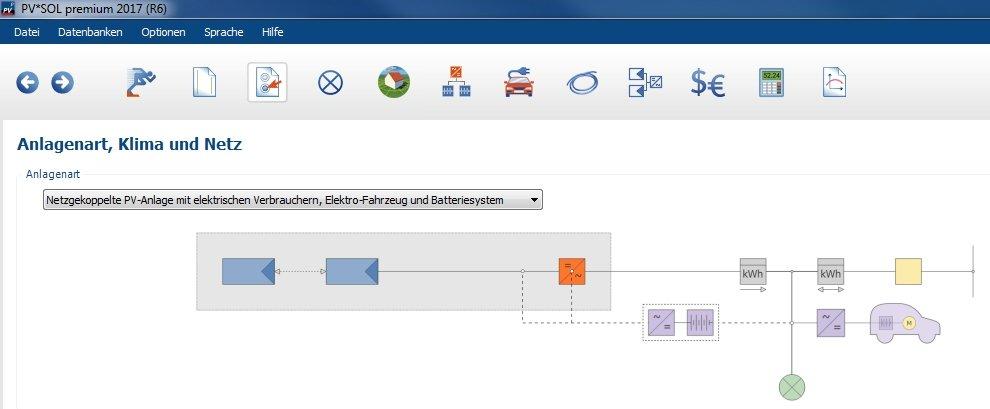The width and height of the screenshot is (990, 409).
Task: Click the orange inverter symbol in diagram
Action: (572, 271)
